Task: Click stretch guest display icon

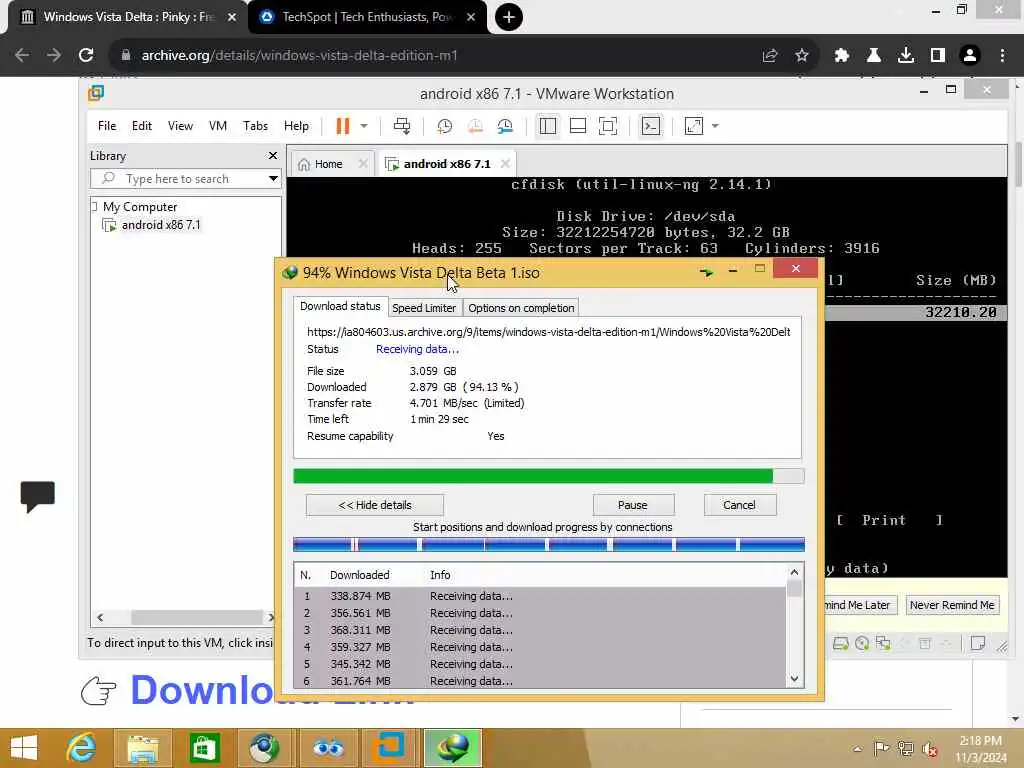Action: [694, 126]
